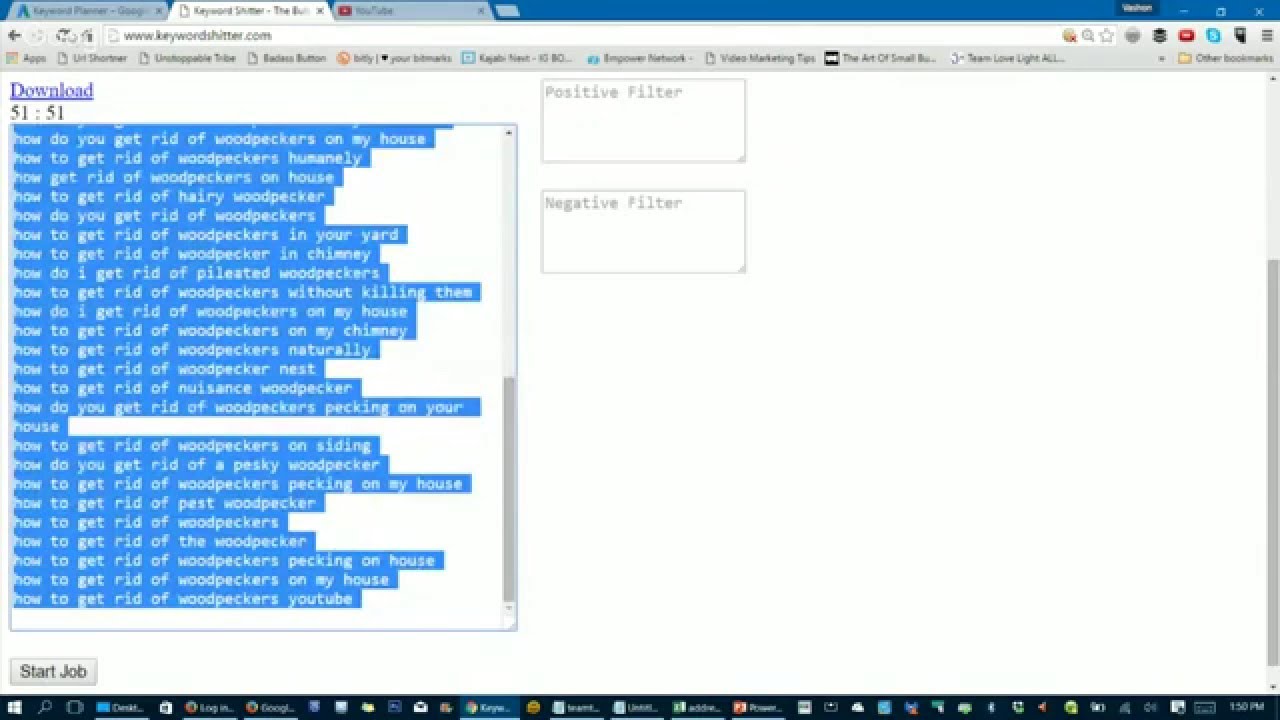Click the Vashon profile button

[1137, 8]
